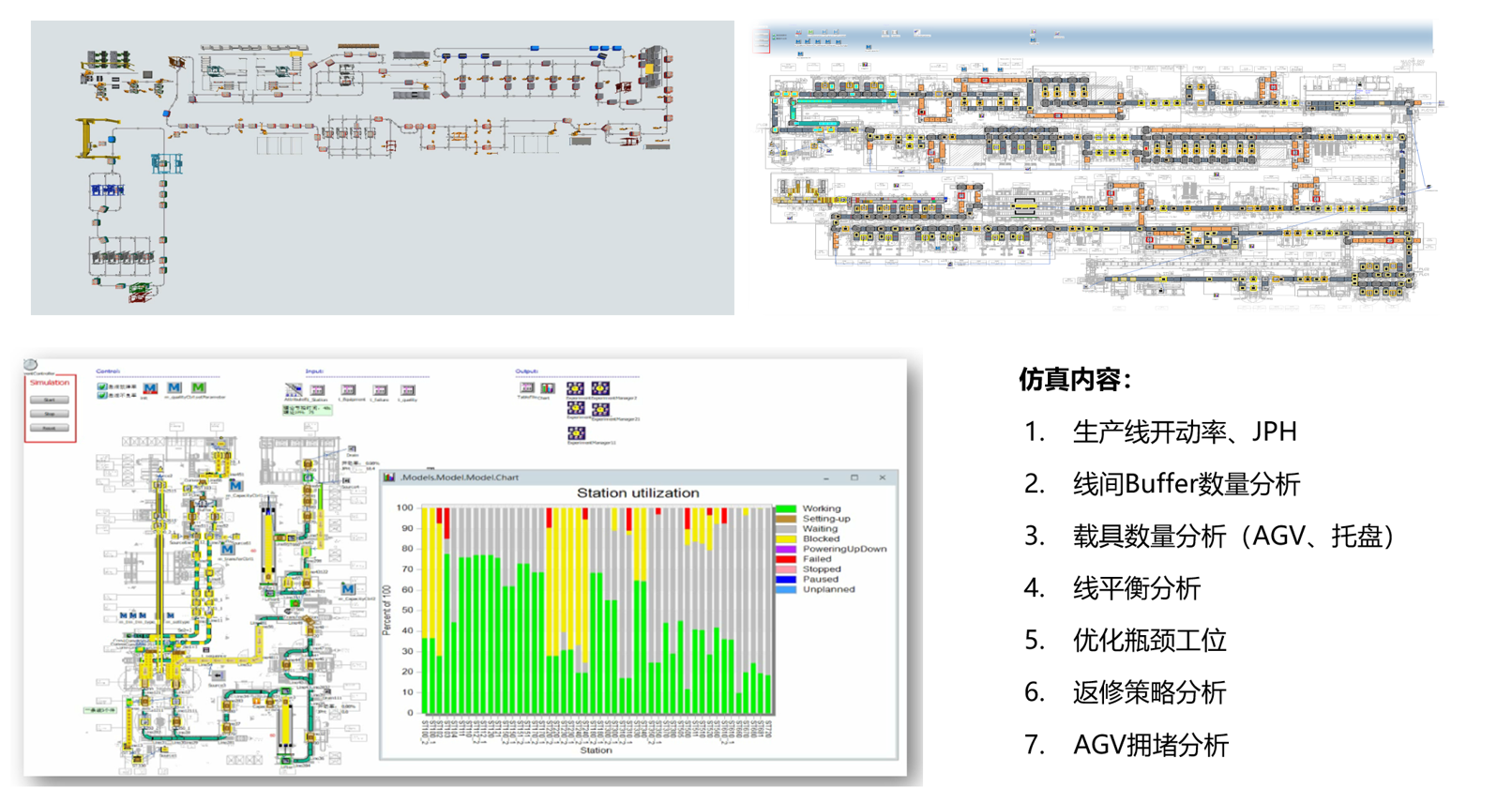The image size is (1512, 803).
Task: Click the Blocked yellow legend swatch
Action: pos(786,538)
